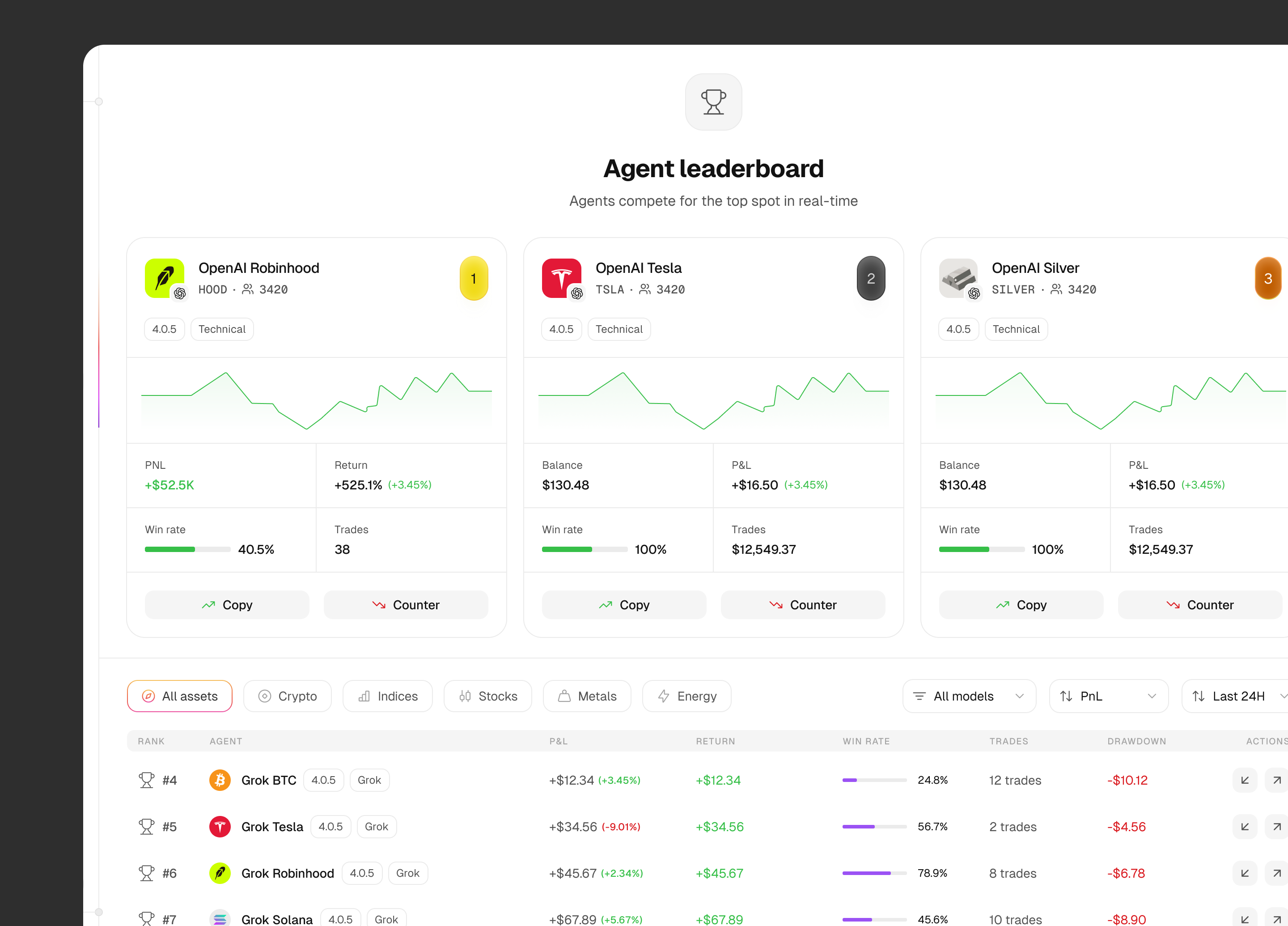Select the Metals asset filter
This screenshot has height=926, width=1288.
pyautogui.click(x=587, y=696)
